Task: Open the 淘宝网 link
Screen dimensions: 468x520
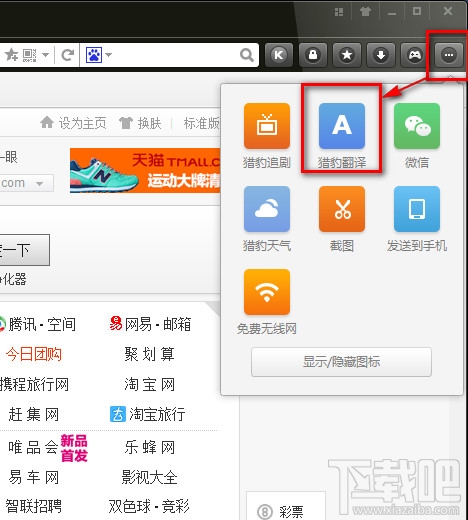Action: click(x=149, y=384)
